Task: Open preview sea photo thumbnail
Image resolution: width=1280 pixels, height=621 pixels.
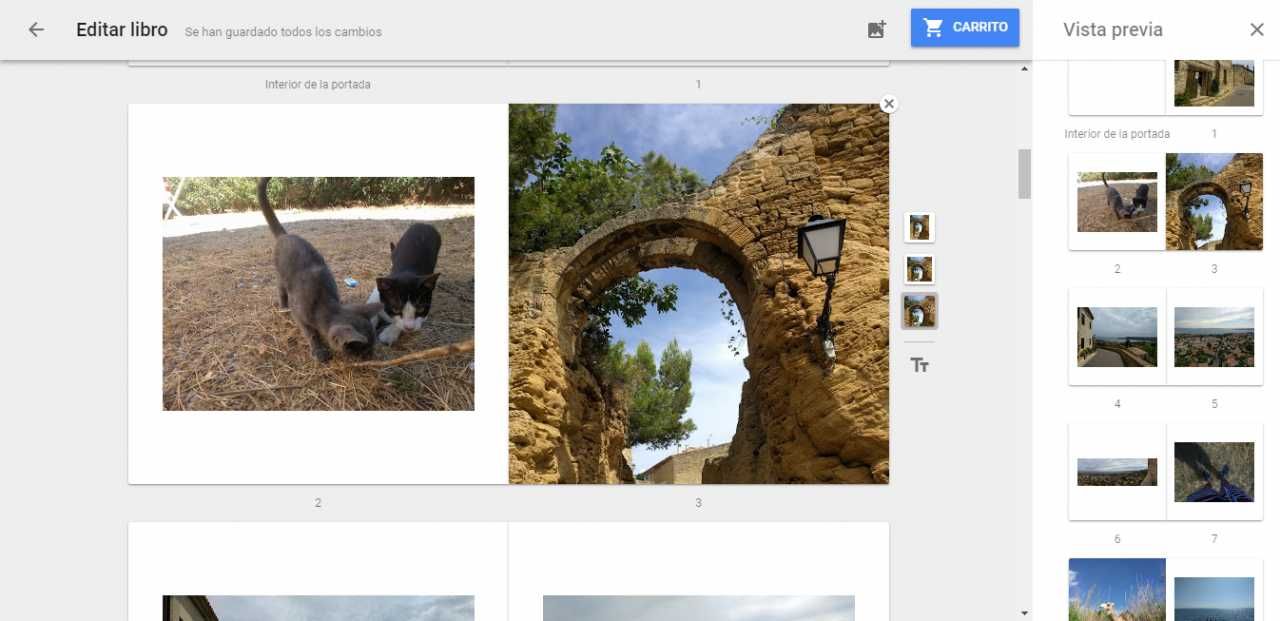Action: pyautogui.click(x=1214, y=599)
